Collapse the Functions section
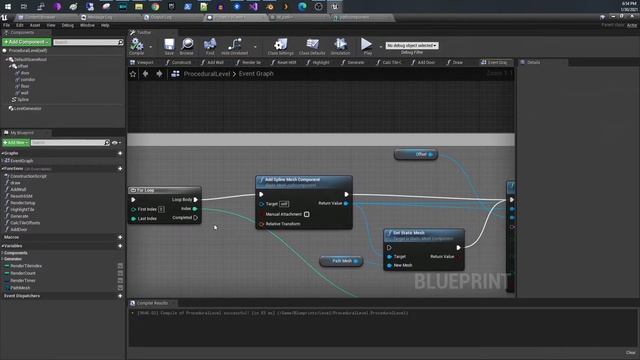Image resolution: width=640 pixels, height=360 pixels. (2, 169)
